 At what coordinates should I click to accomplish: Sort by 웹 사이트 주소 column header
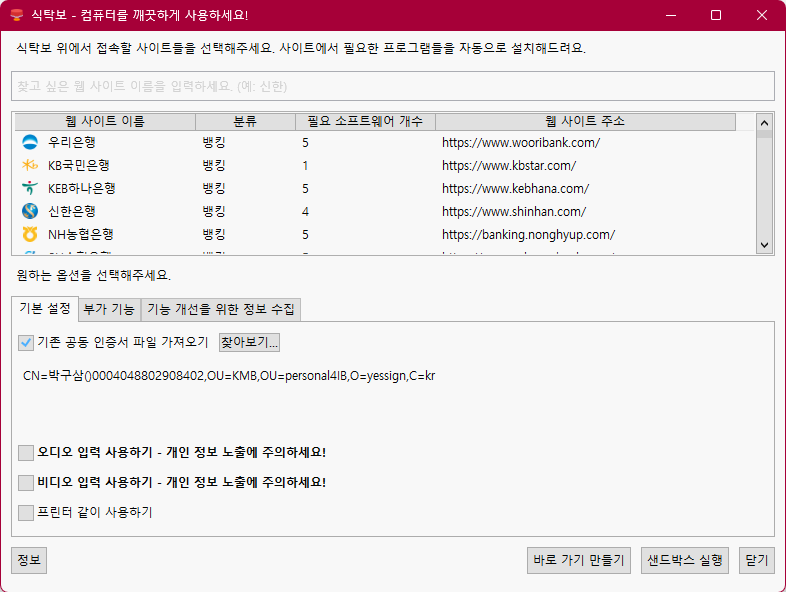pos(585,121)
